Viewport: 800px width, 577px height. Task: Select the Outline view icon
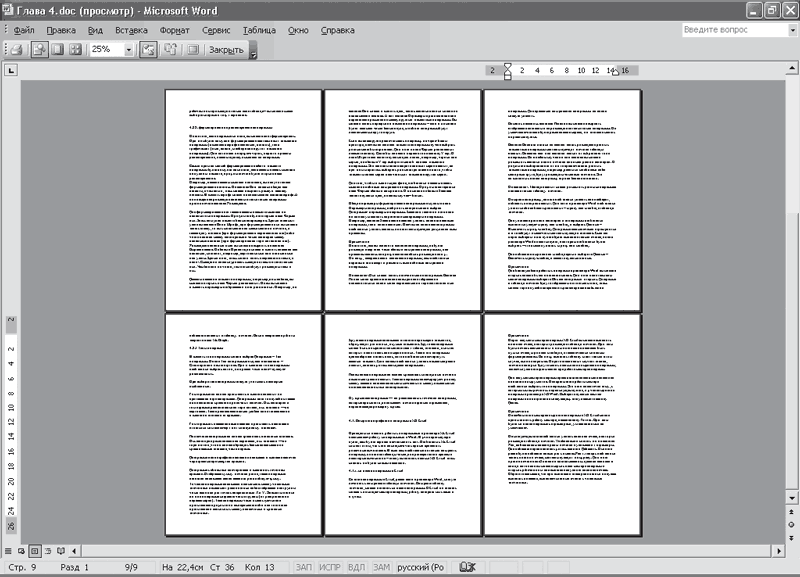tap(47, 551)
